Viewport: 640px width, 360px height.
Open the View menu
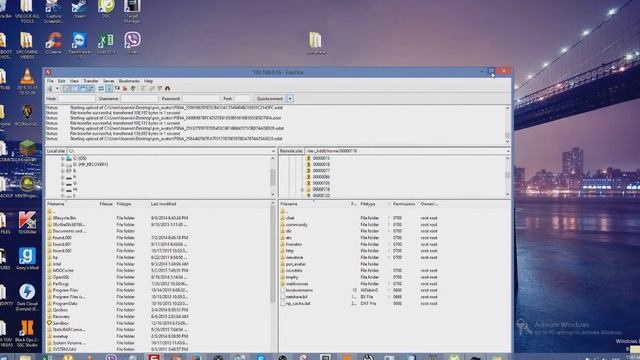pyautogui.click(x=74, y=81)
